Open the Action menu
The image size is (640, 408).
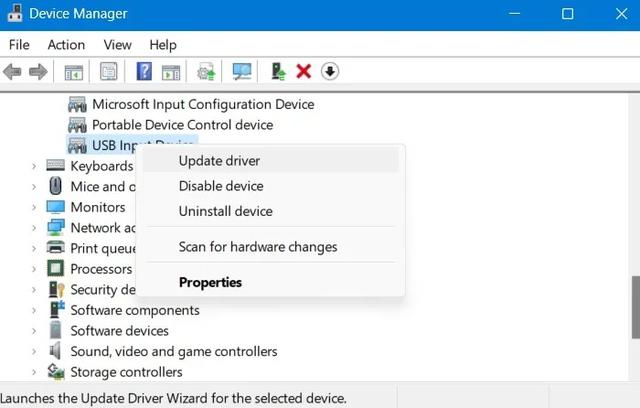66,45
